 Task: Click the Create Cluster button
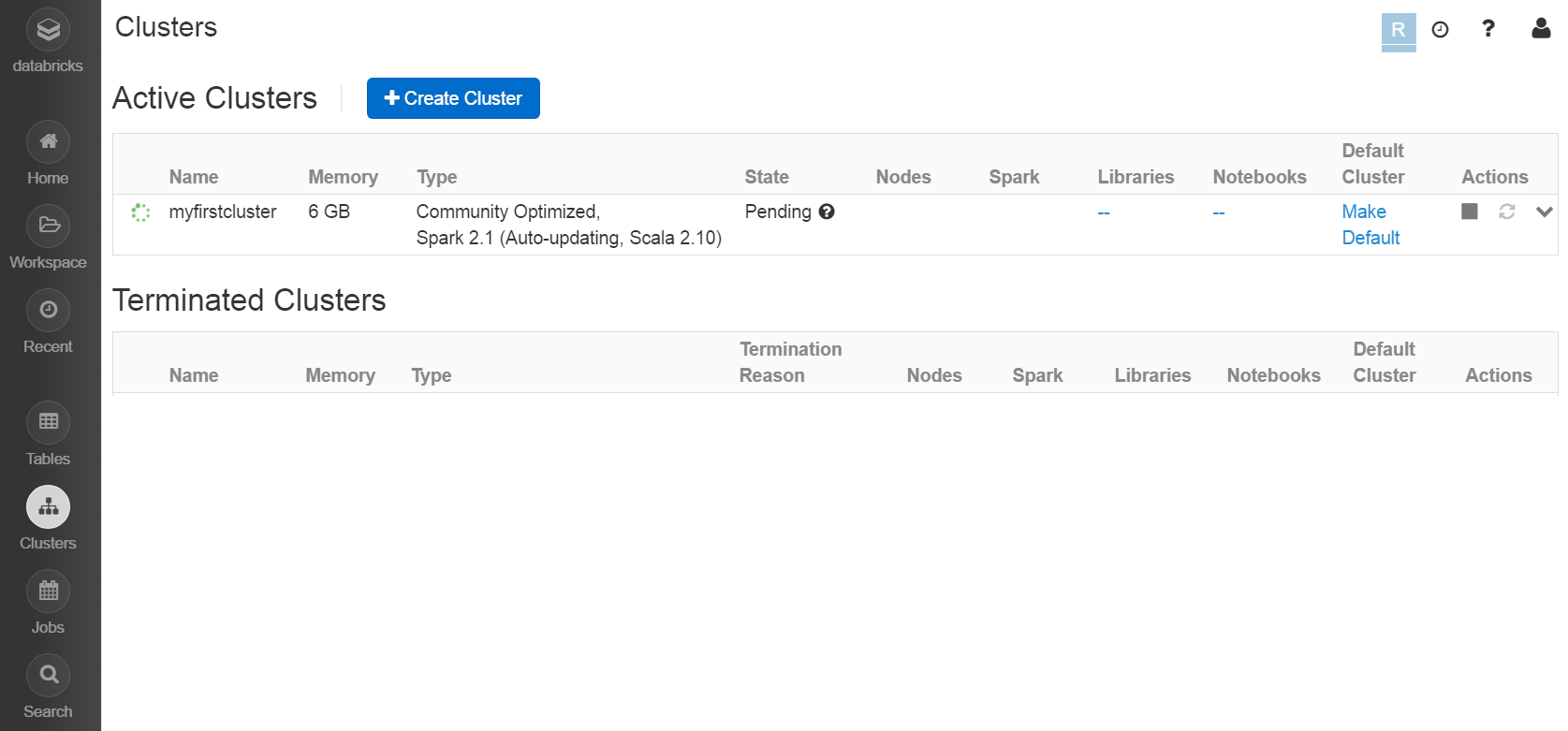click(x=453, y=98)
